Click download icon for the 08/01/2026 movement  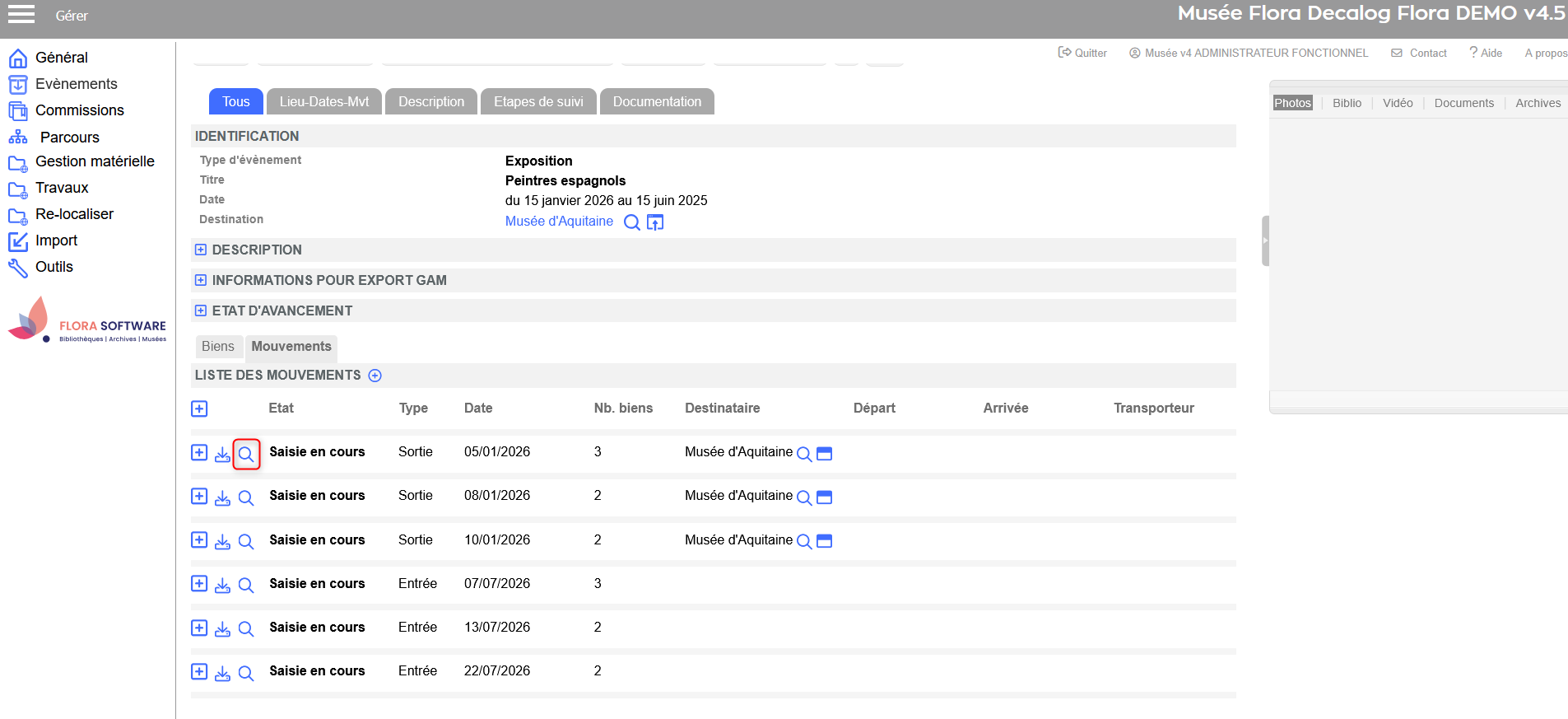(222, 497)
